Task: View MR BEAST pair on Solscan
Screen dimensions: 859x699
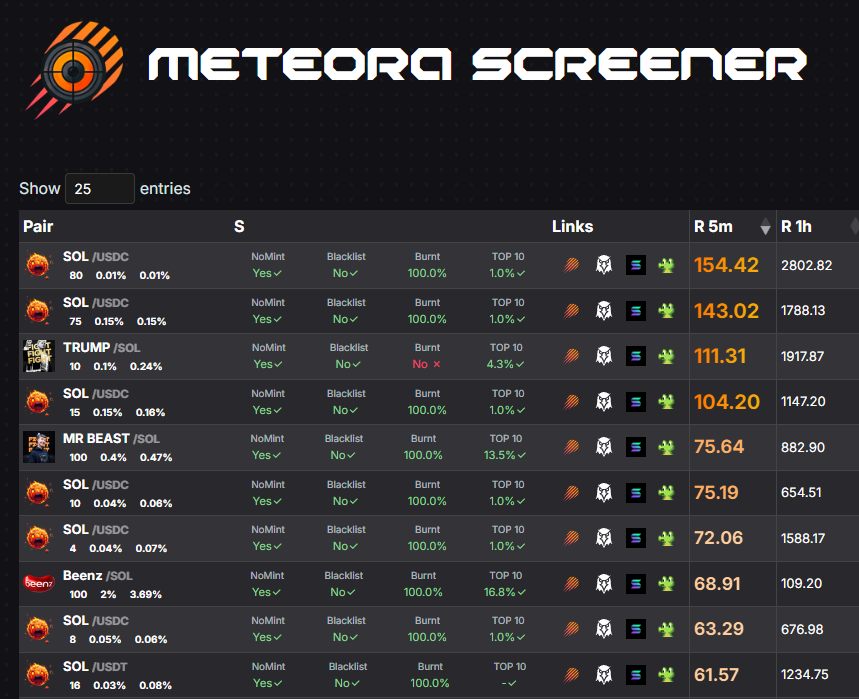Action: pyautogui.click(x=636, y=447)
